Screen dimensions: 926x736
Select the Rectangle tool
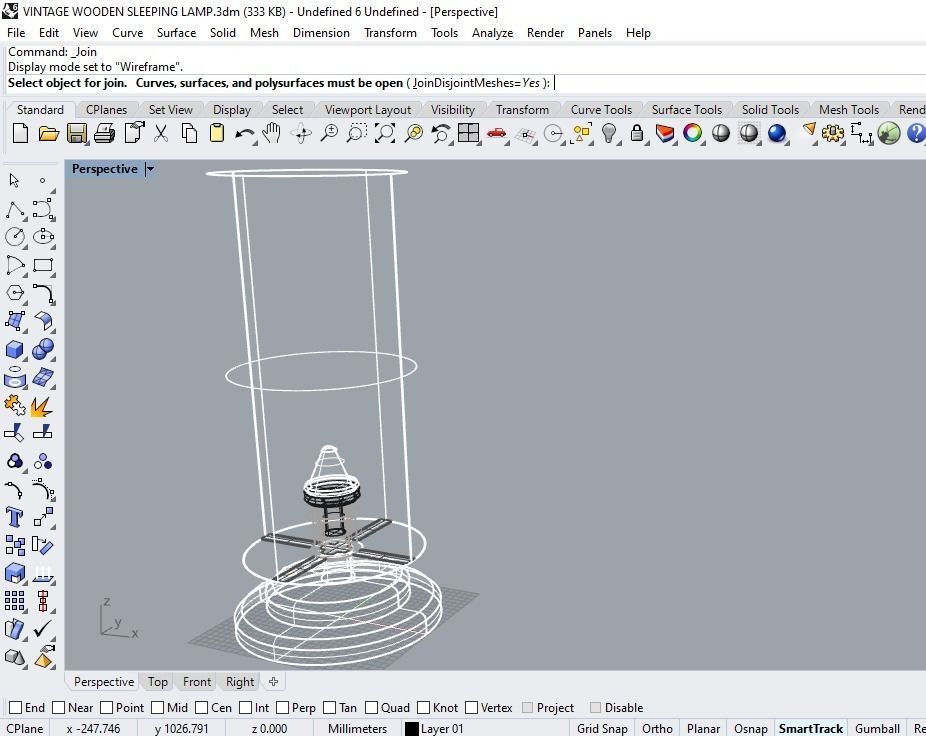tap(43, 265)
